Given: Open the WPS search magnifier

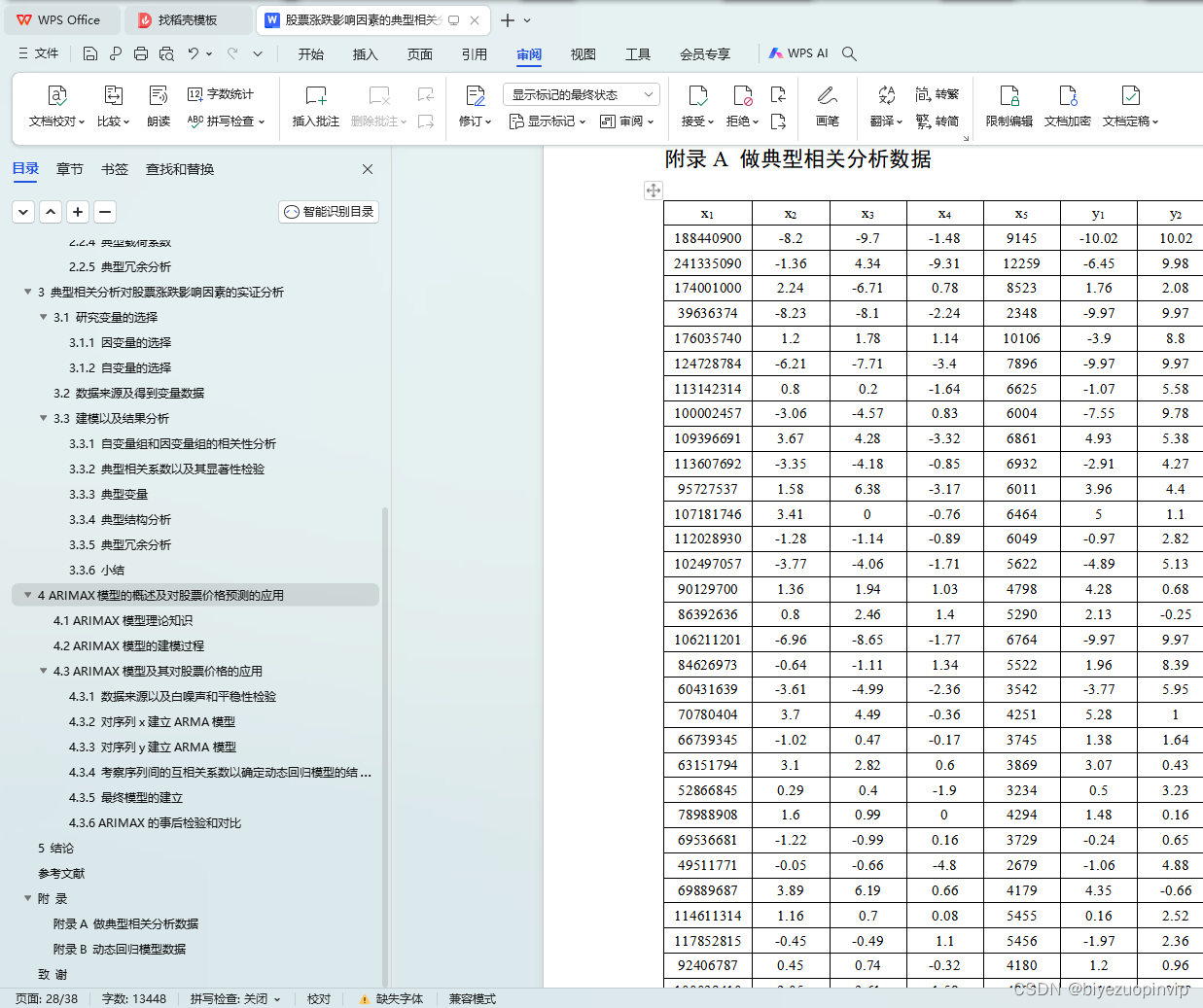Looking at the screenshot, I should [849, 53].
